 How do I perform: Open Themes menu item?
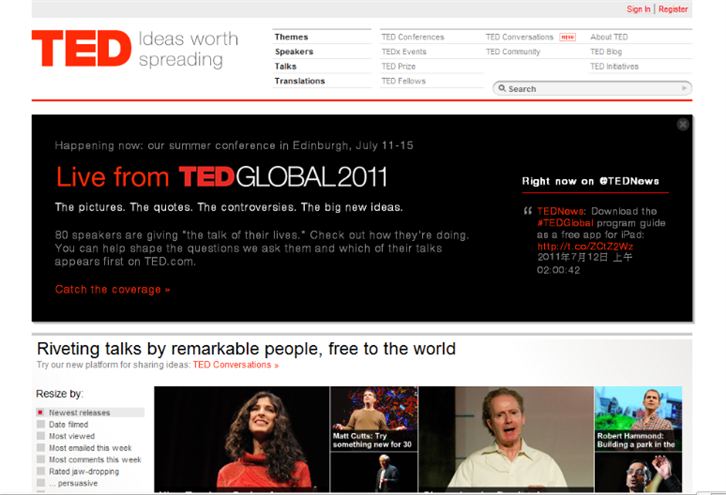pos(291,37)
